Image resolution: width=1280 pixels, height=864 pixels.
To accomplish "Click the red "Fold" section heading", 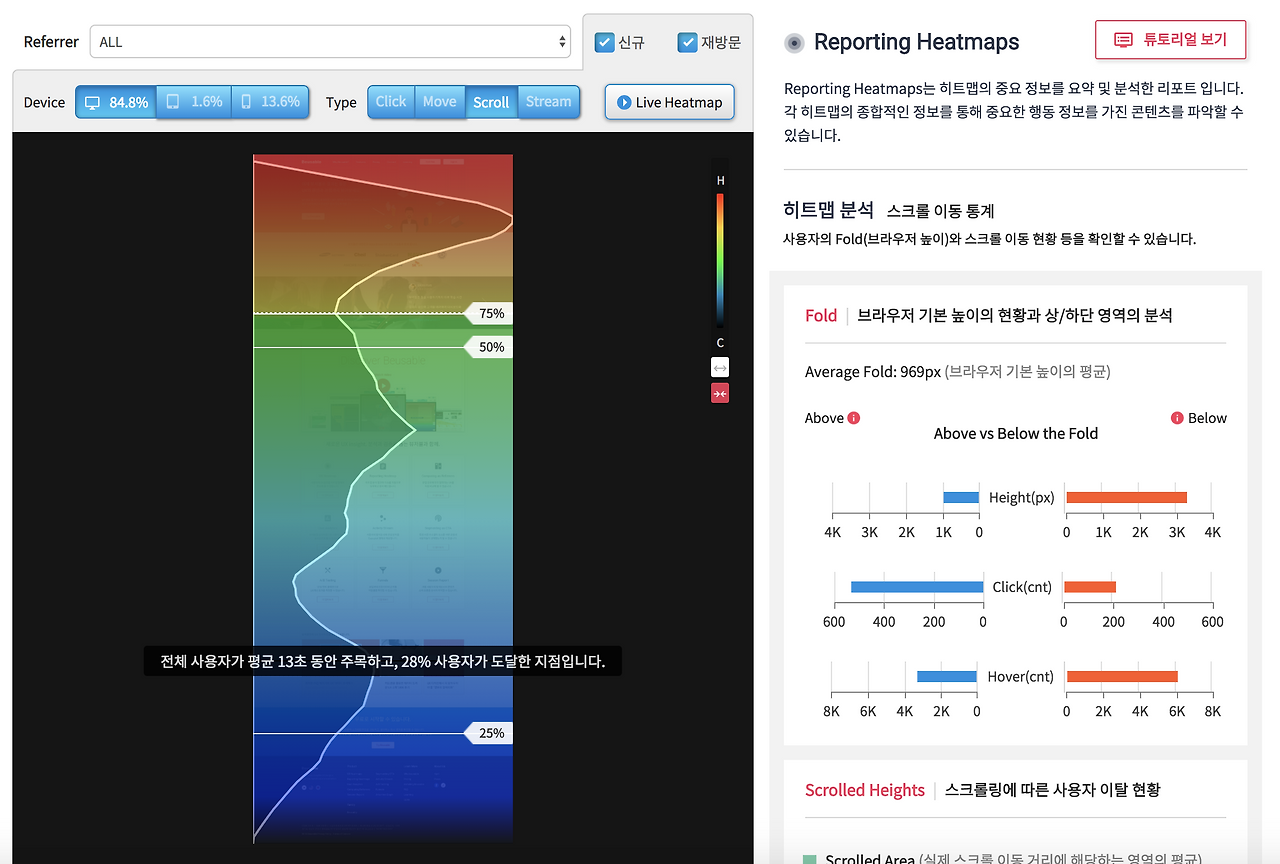I will (821, 315).
